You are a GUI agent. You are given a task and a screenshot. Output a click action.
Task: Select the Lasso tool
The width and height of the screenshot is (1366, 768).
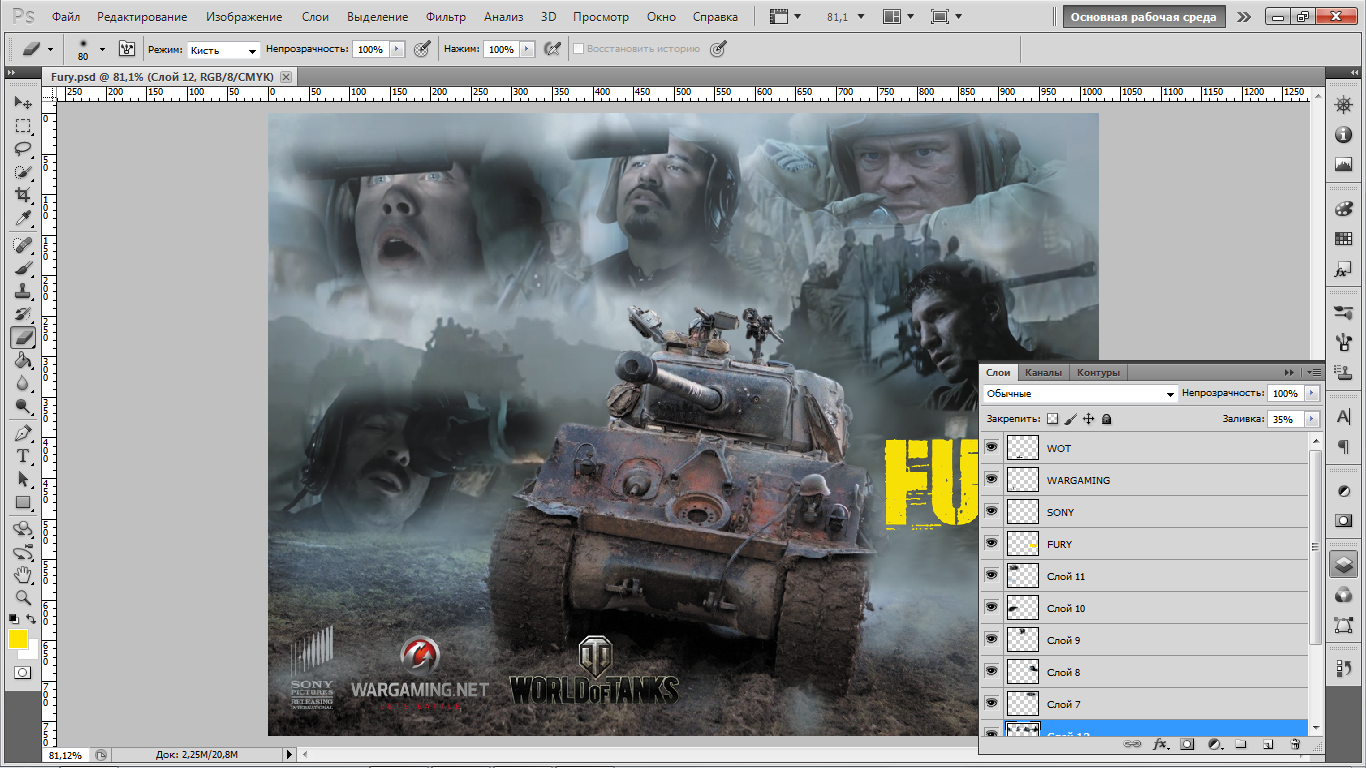click(x=22, y=149)
